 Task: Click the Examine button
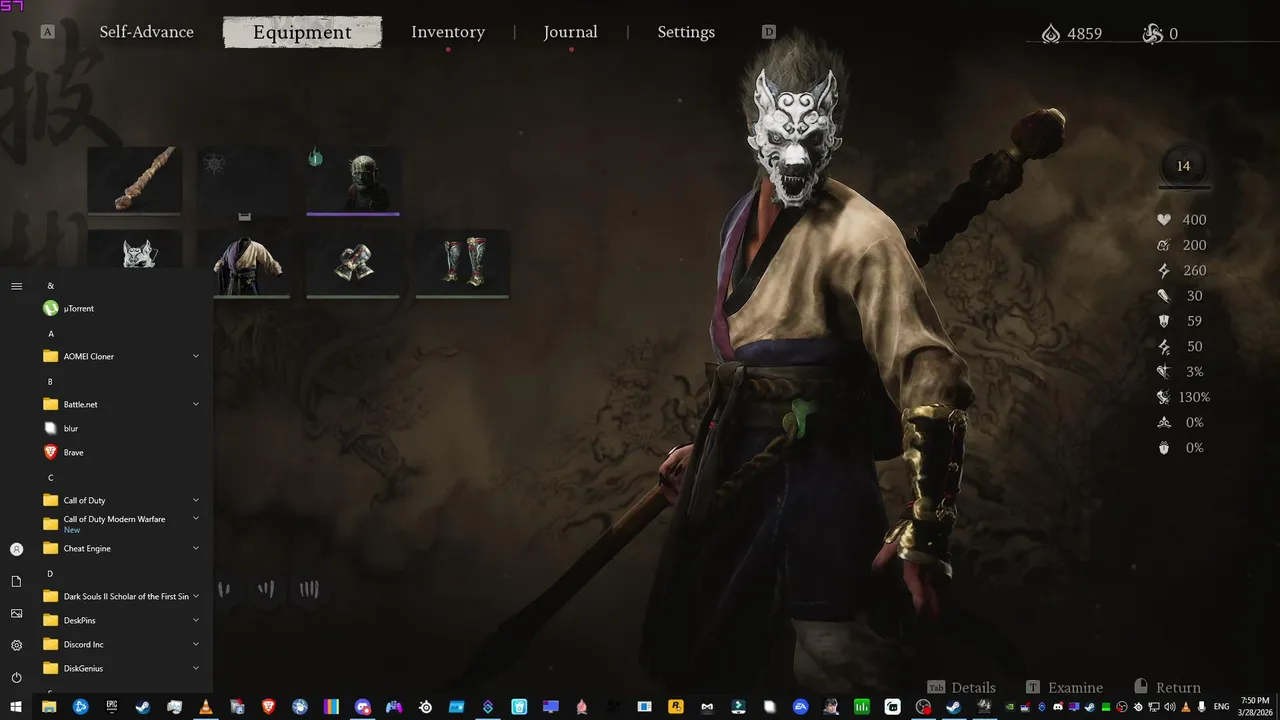(1064, 687)
